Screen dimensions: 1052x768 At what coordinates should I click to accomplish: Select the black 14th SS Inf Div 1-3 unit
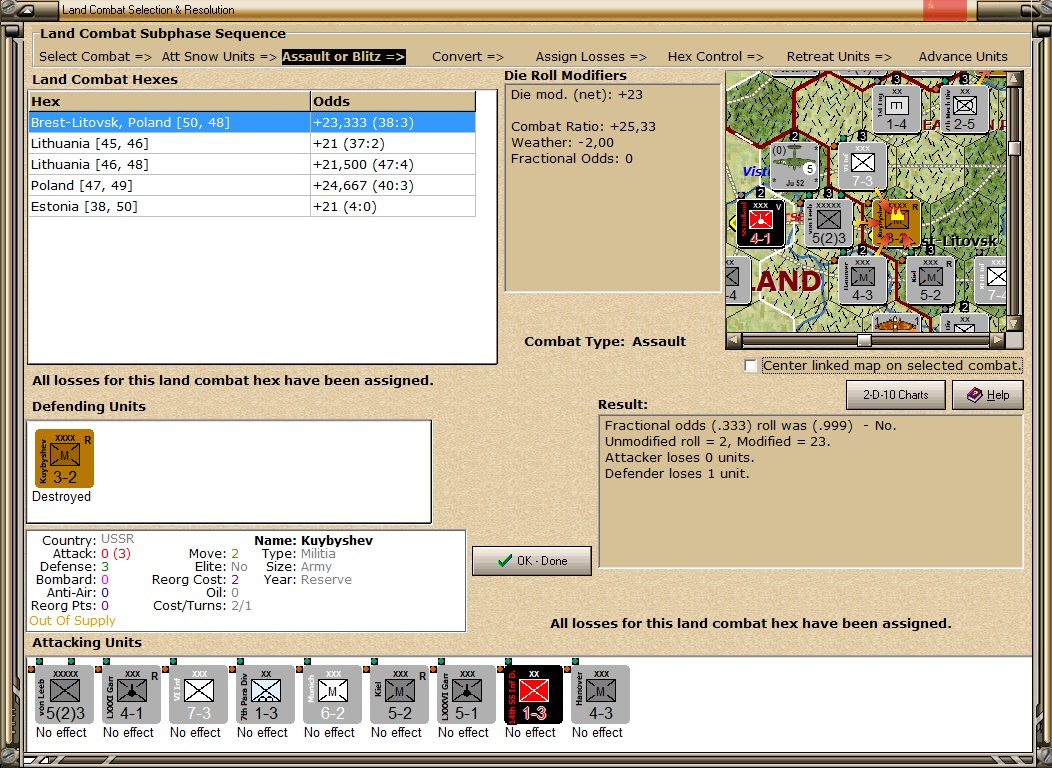[534, 695]
